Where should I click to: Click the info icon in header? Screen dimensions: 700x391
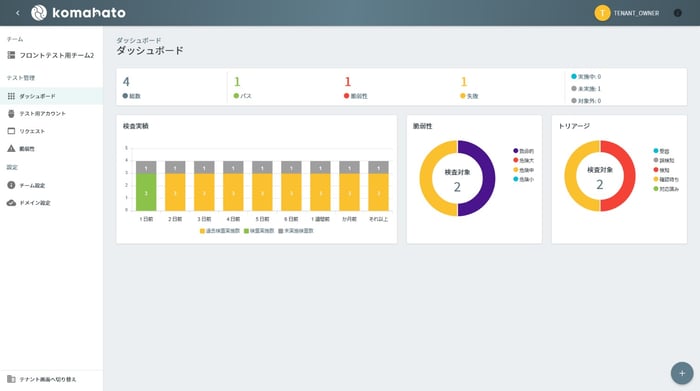pyautogui.click(x=677, y=13)
